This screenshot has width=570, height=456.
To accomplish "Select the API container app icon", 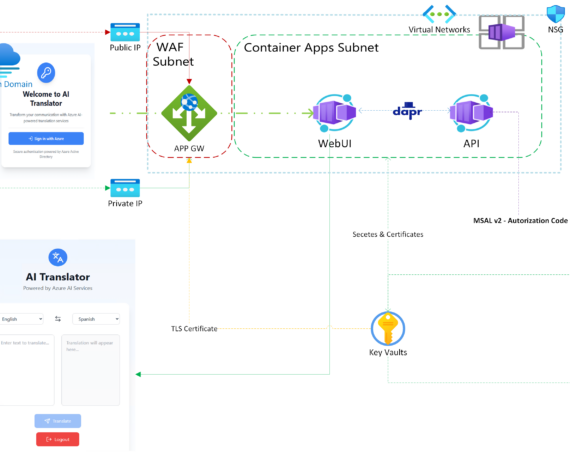I will 471,113.
